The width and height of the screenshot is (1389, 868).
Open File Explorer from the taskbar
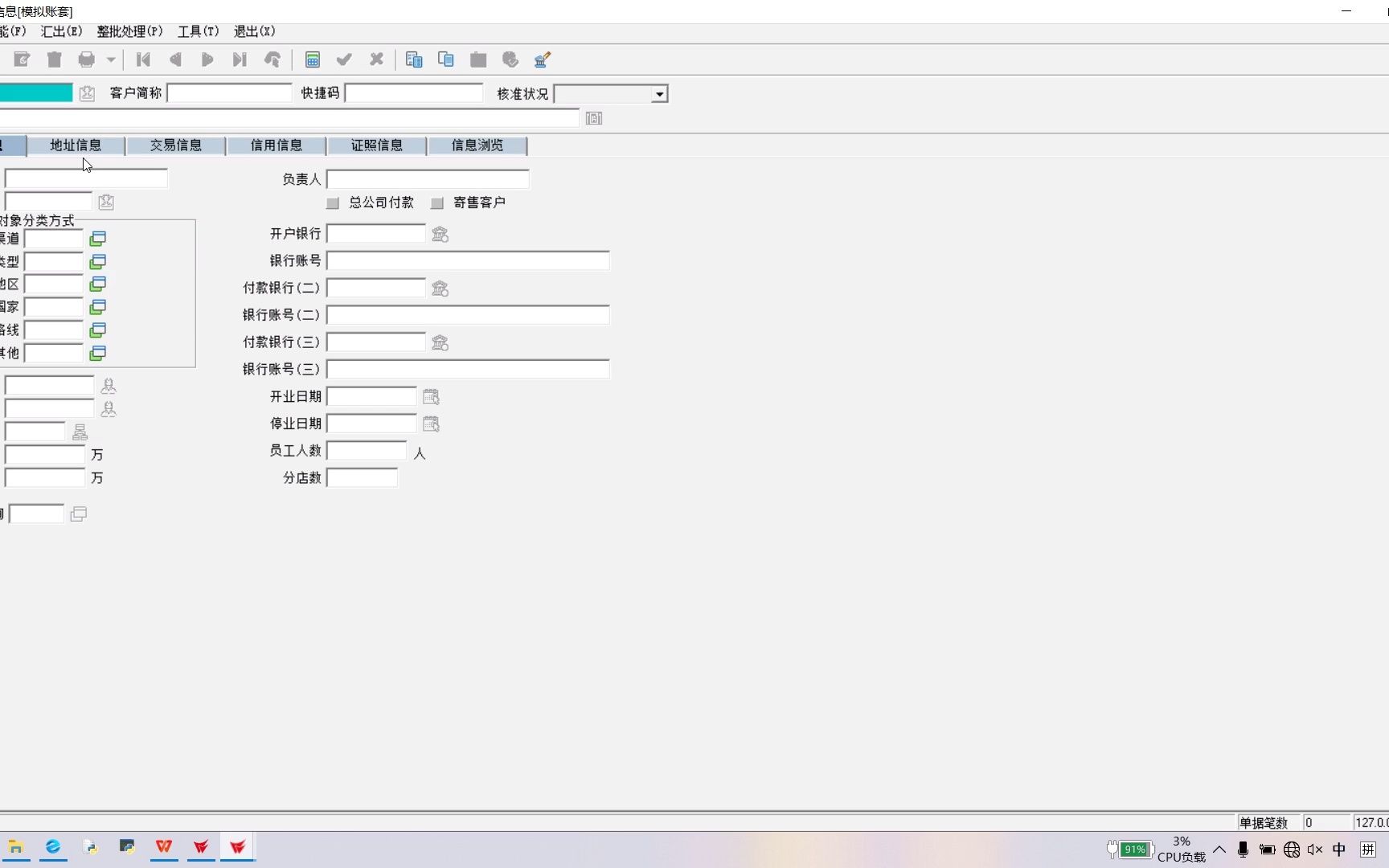click(x=16, y=847)
